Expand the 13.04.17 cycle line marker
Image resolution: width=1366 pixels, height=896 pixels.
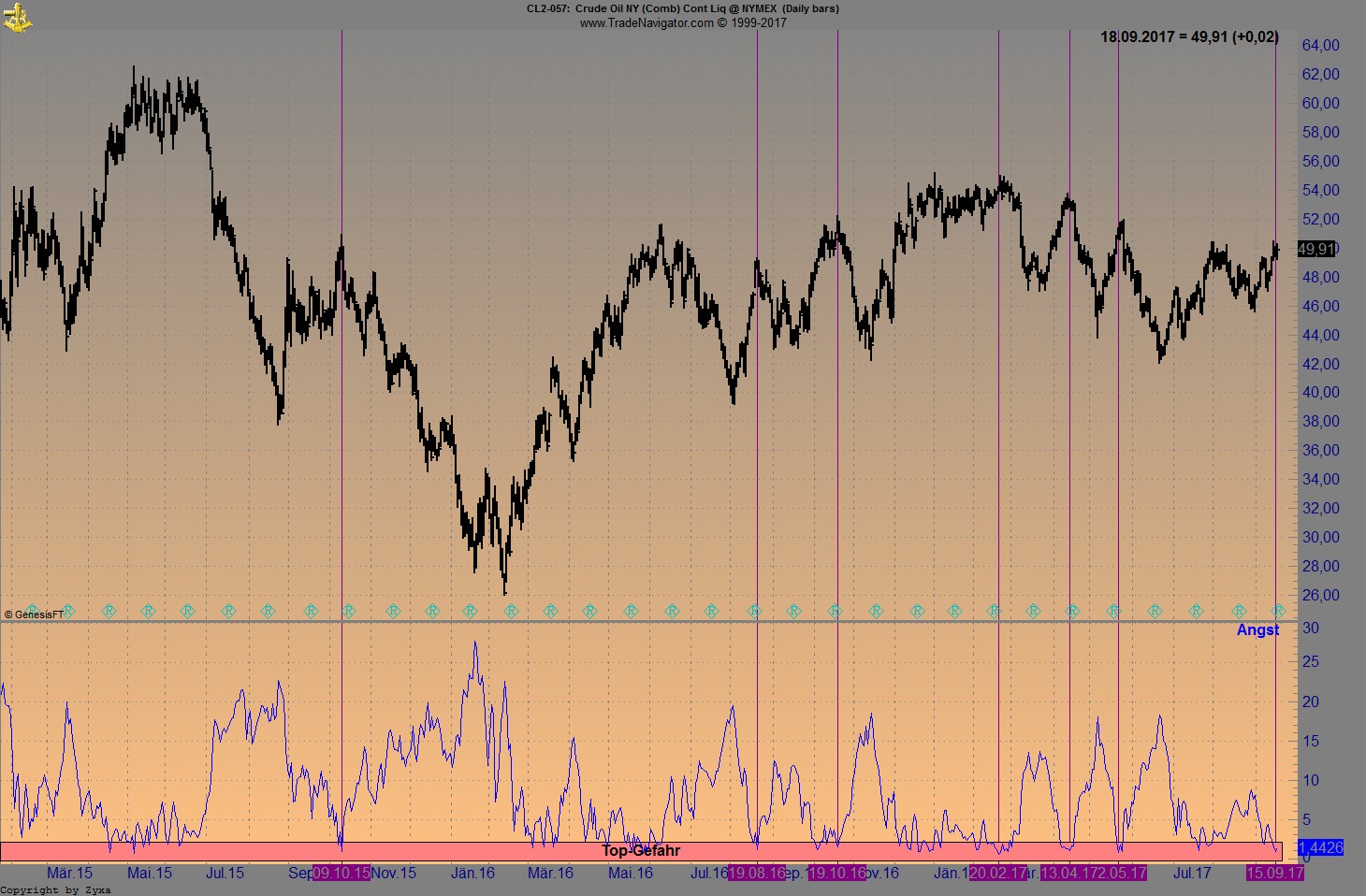click(x=1069, y=873)
